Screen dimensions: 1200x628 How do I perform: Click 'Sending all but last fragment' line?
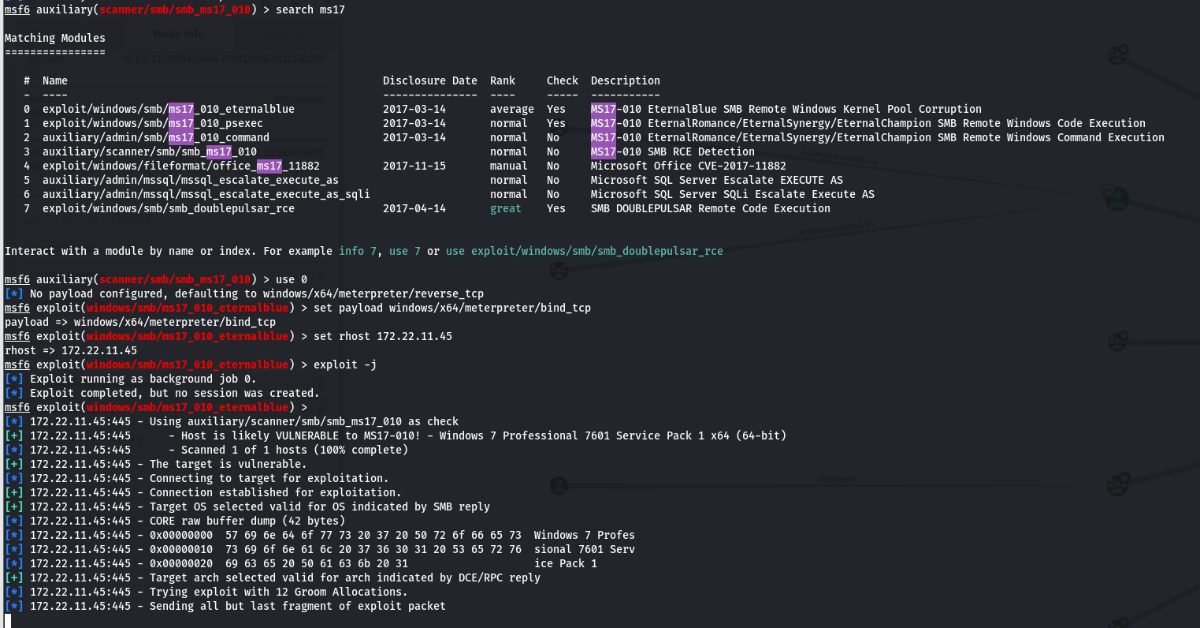coord(225,606)
